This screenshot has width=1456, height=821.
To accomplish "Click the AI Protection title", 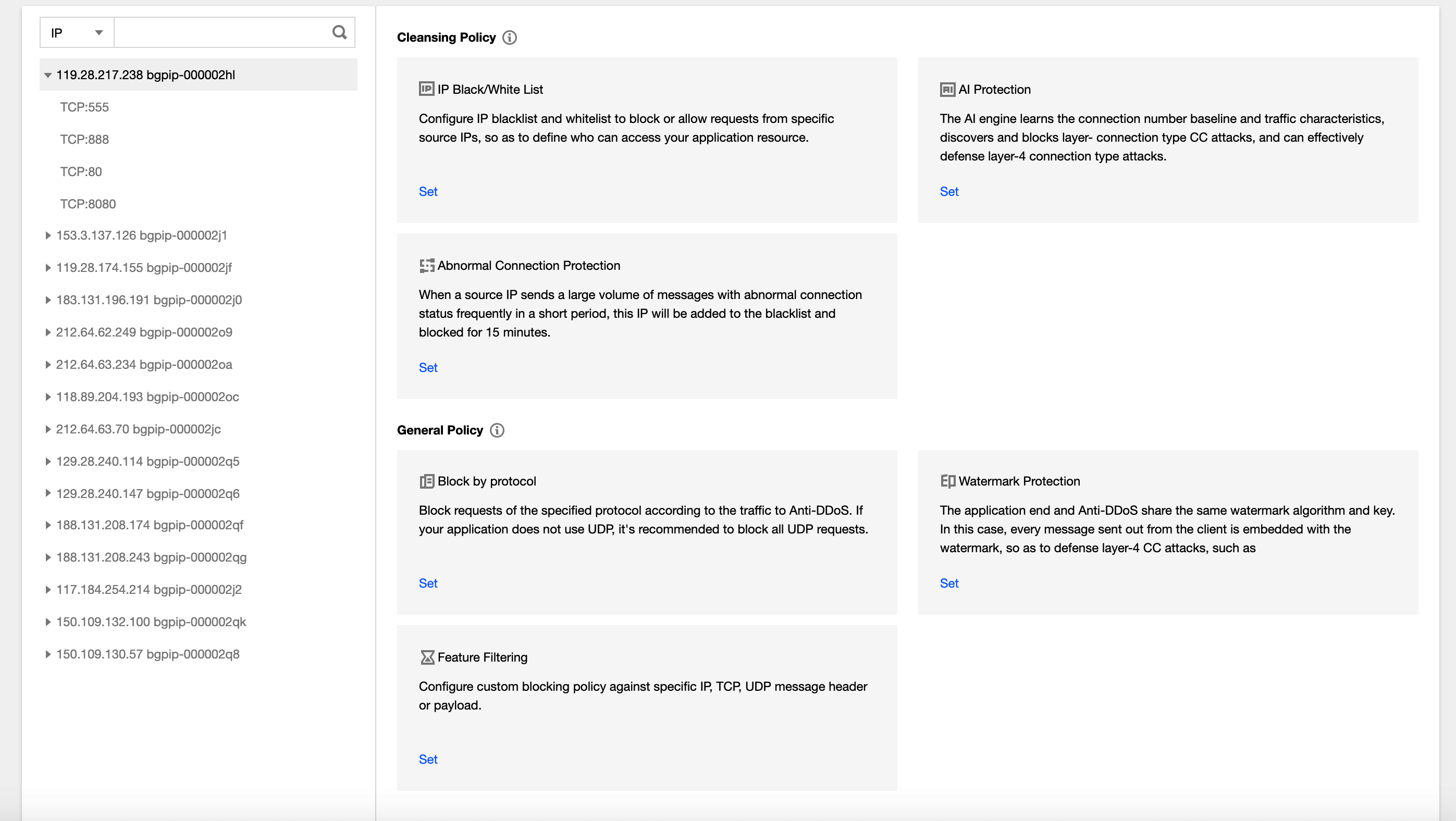I will coord(994,89).
